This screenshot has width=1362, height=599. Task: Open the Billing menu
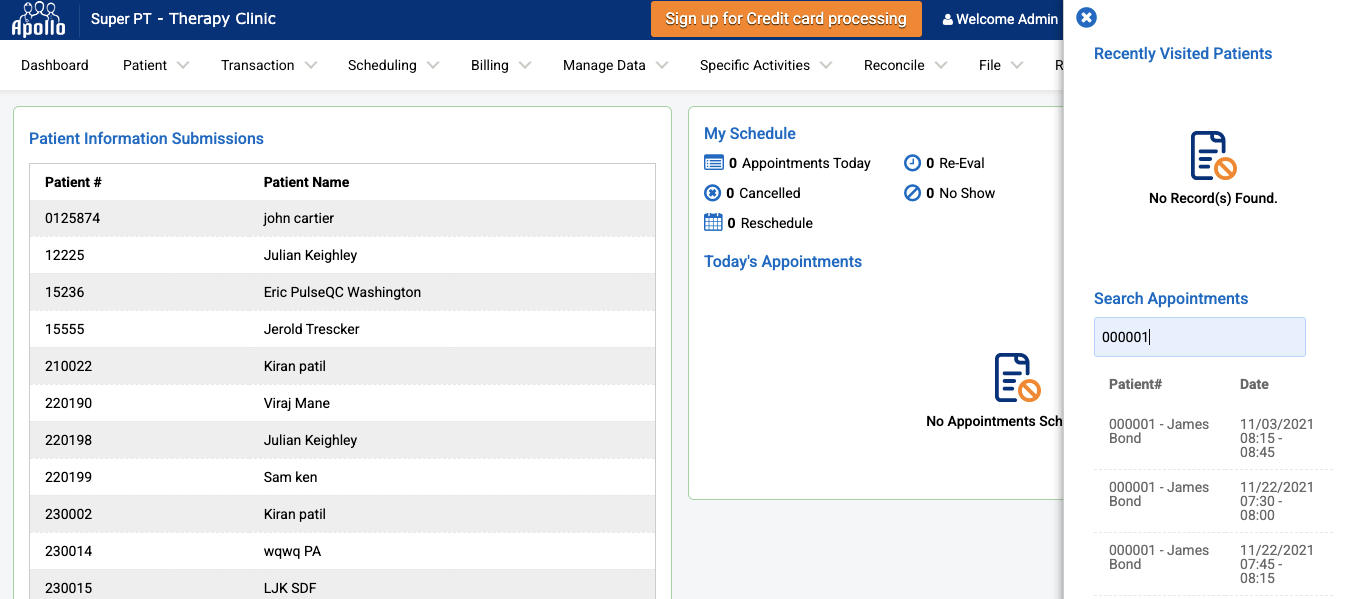(500, 65)
